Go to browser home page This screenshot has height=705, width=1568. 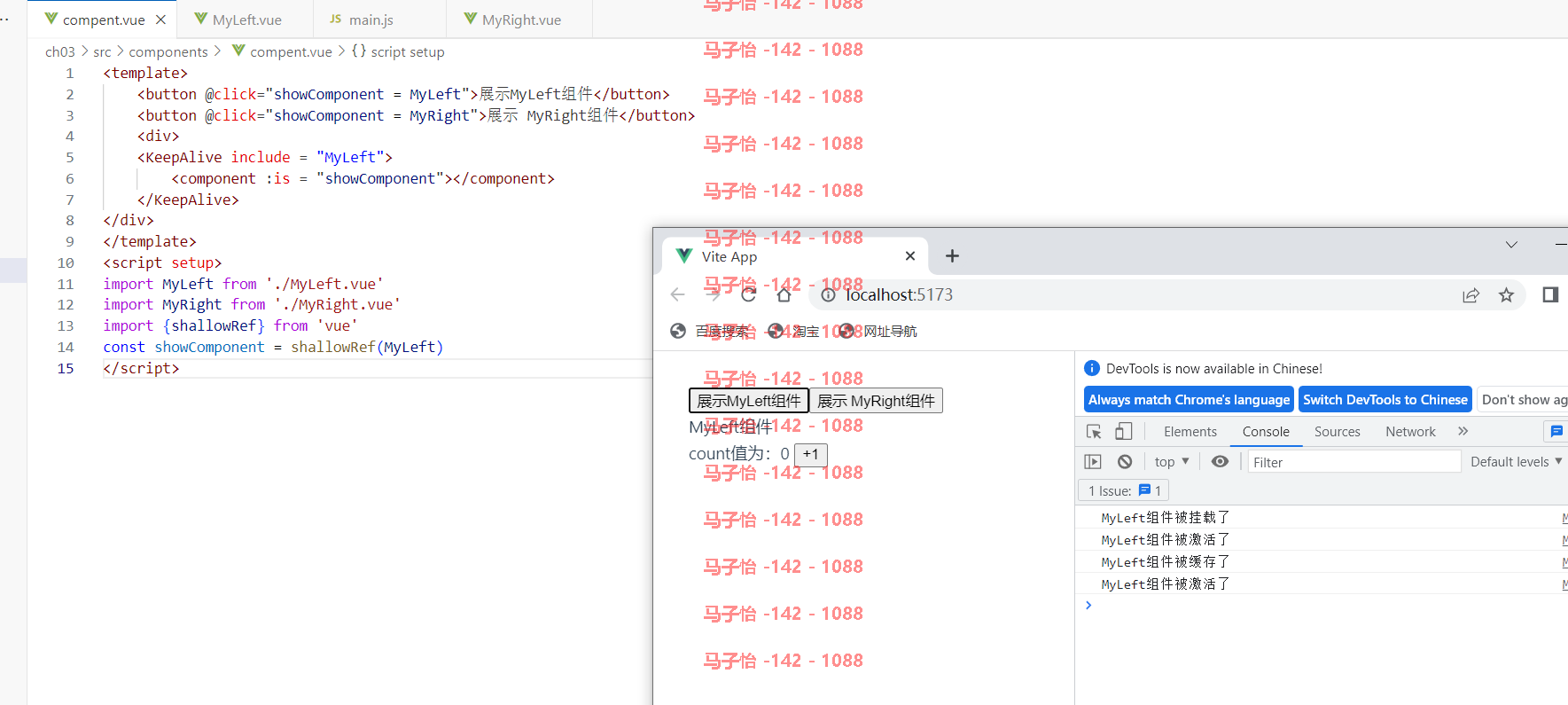(x=784, y=294)
